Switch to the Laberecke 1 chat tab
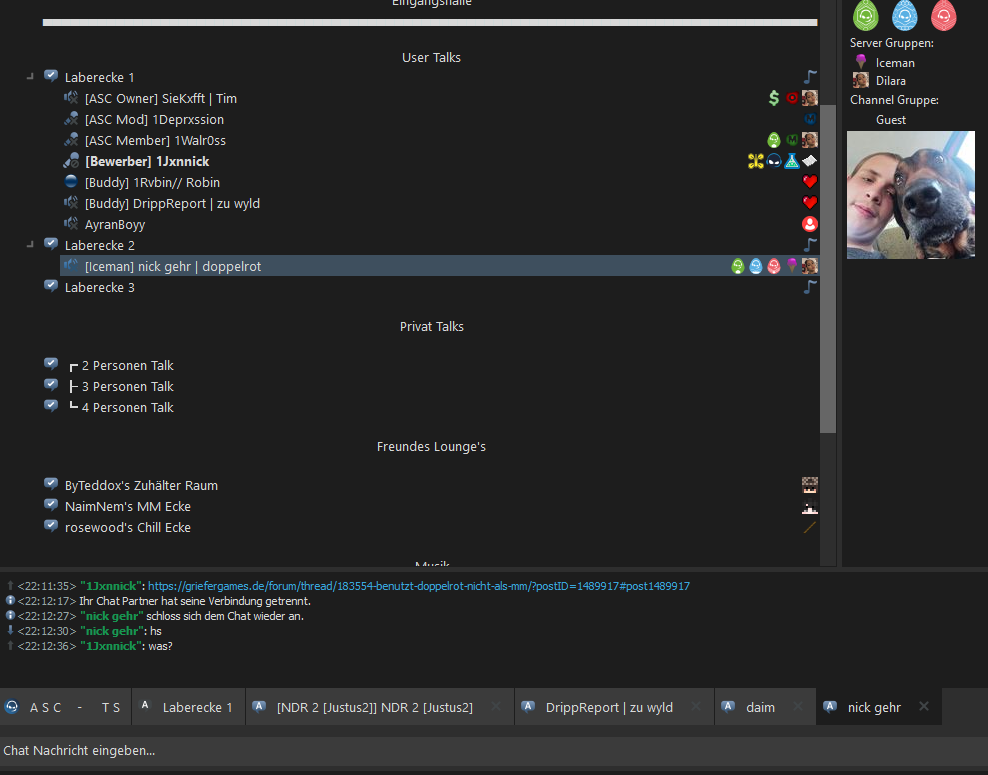Screen dimensions: 988x775 point(188,707)
